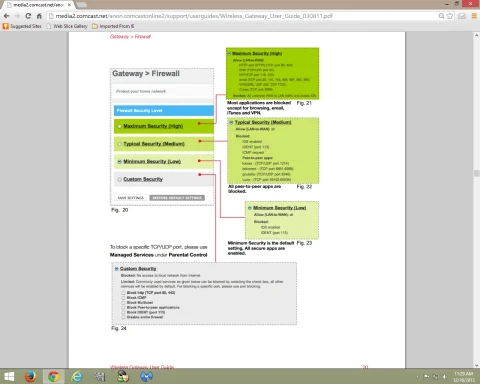
Task: Check the Block IDENT (port 113) box
Action: tap(123, 312)
